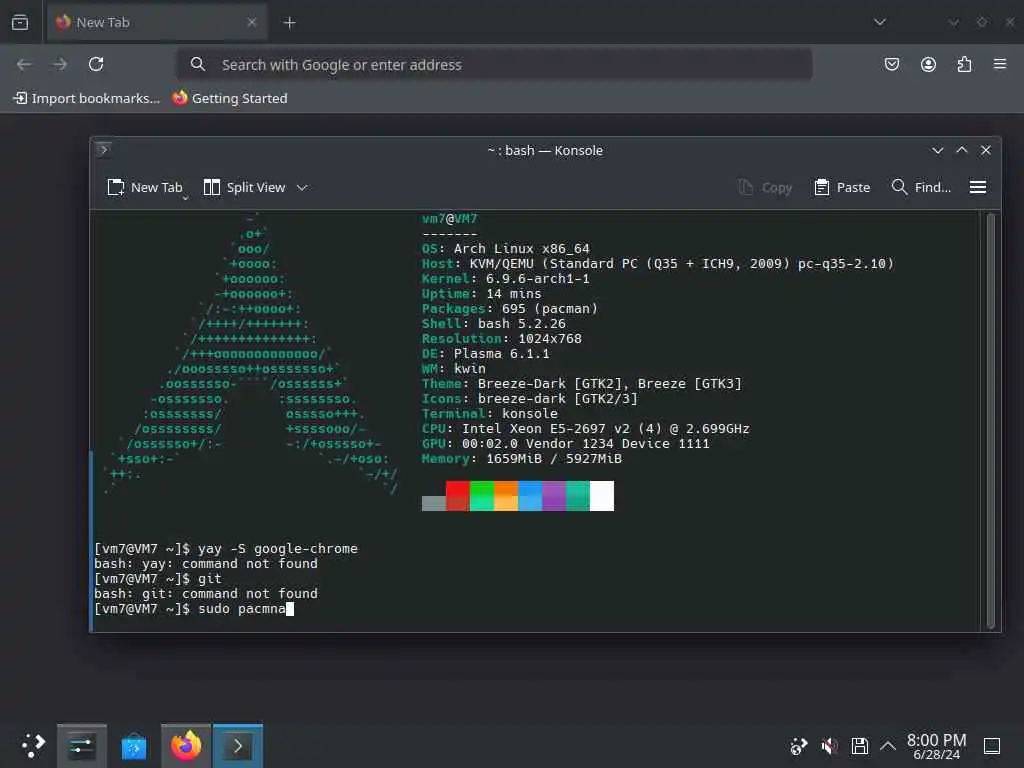Click the red color block in neofetch output

tap(458, 496)
